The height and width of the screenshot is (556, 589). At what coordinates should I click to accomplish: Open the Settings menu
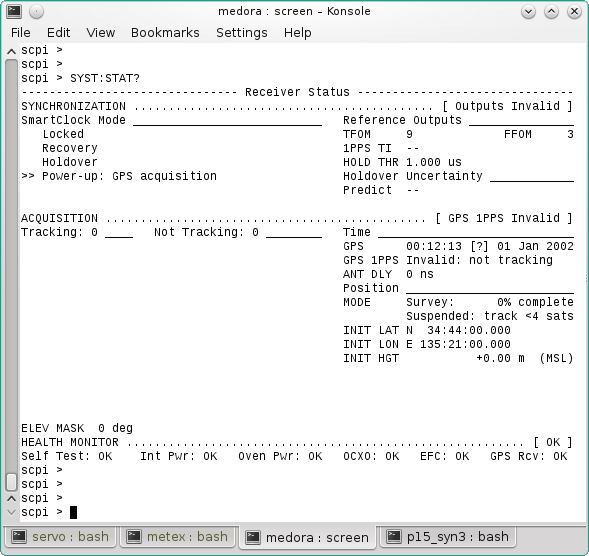242,33
